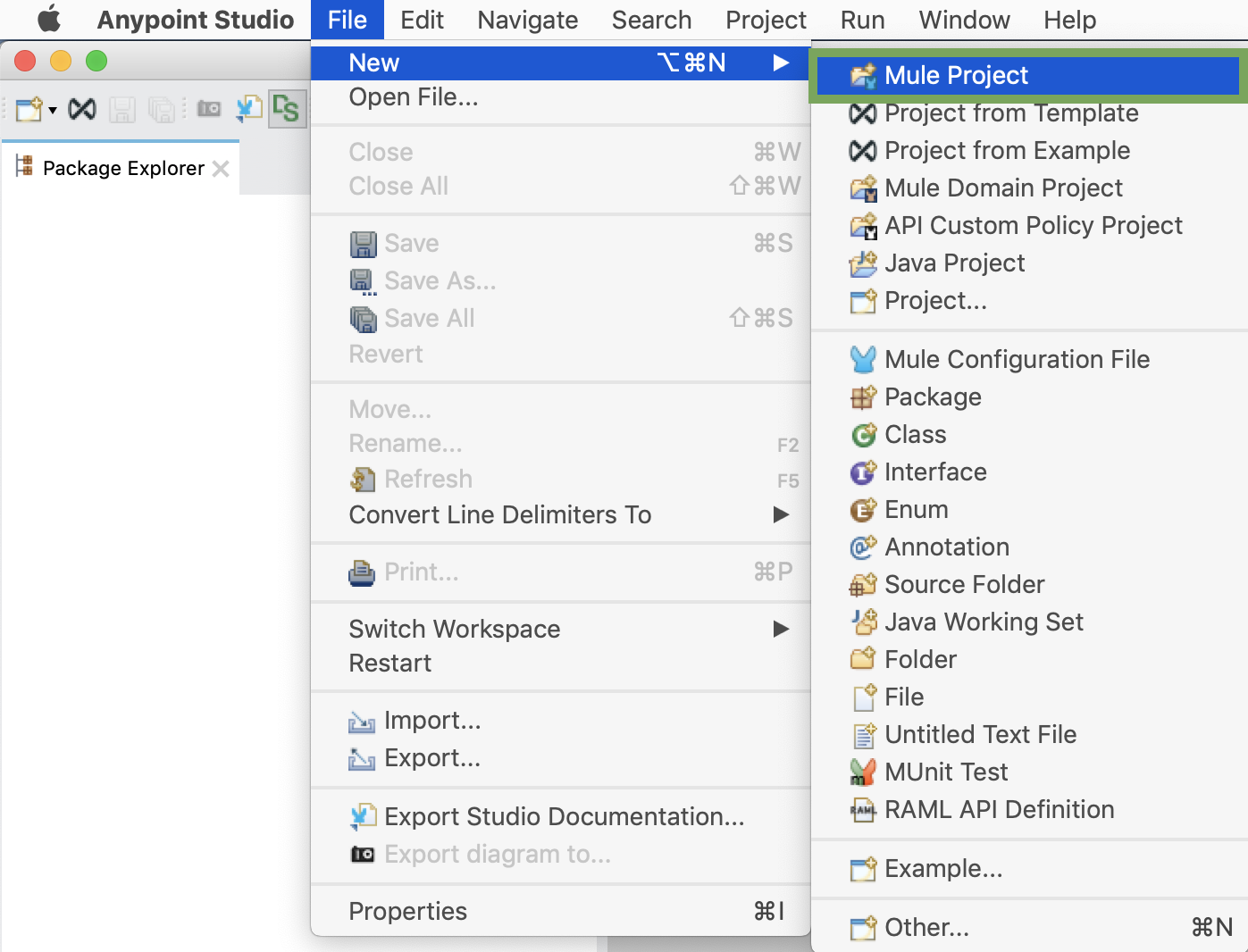Click the Source Folder icon

click(862, 585)
